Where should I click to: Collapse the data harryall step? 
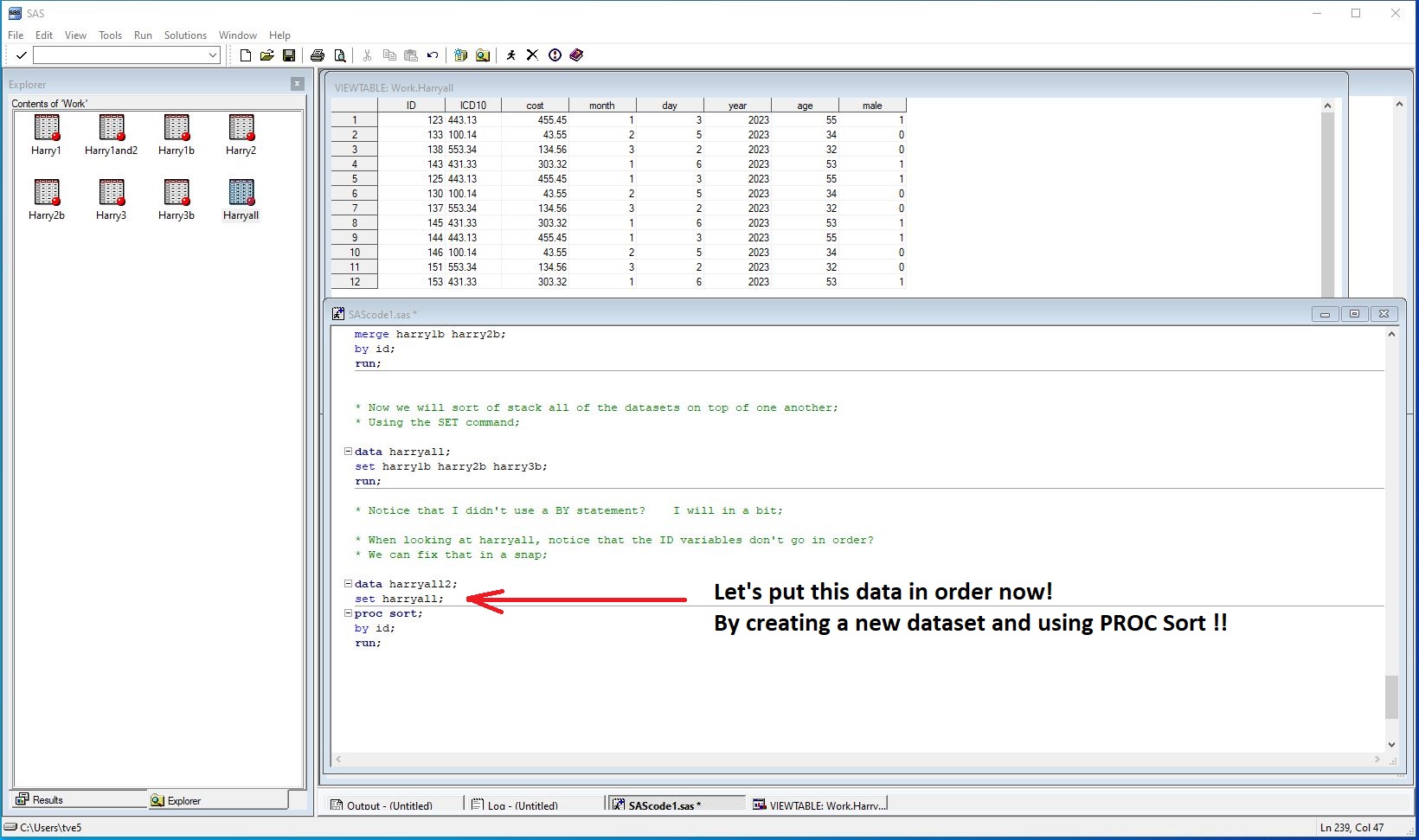click(348, 452)
